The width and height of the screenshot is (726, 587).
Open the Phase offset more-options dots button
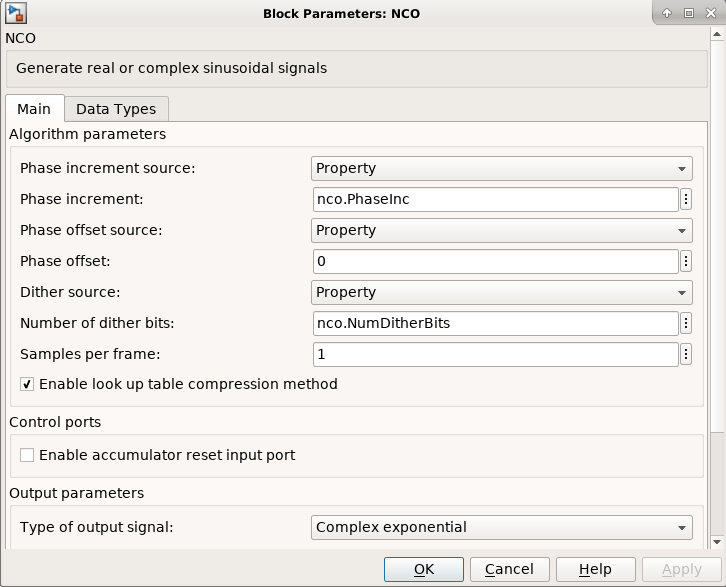(x=686, y=261)
